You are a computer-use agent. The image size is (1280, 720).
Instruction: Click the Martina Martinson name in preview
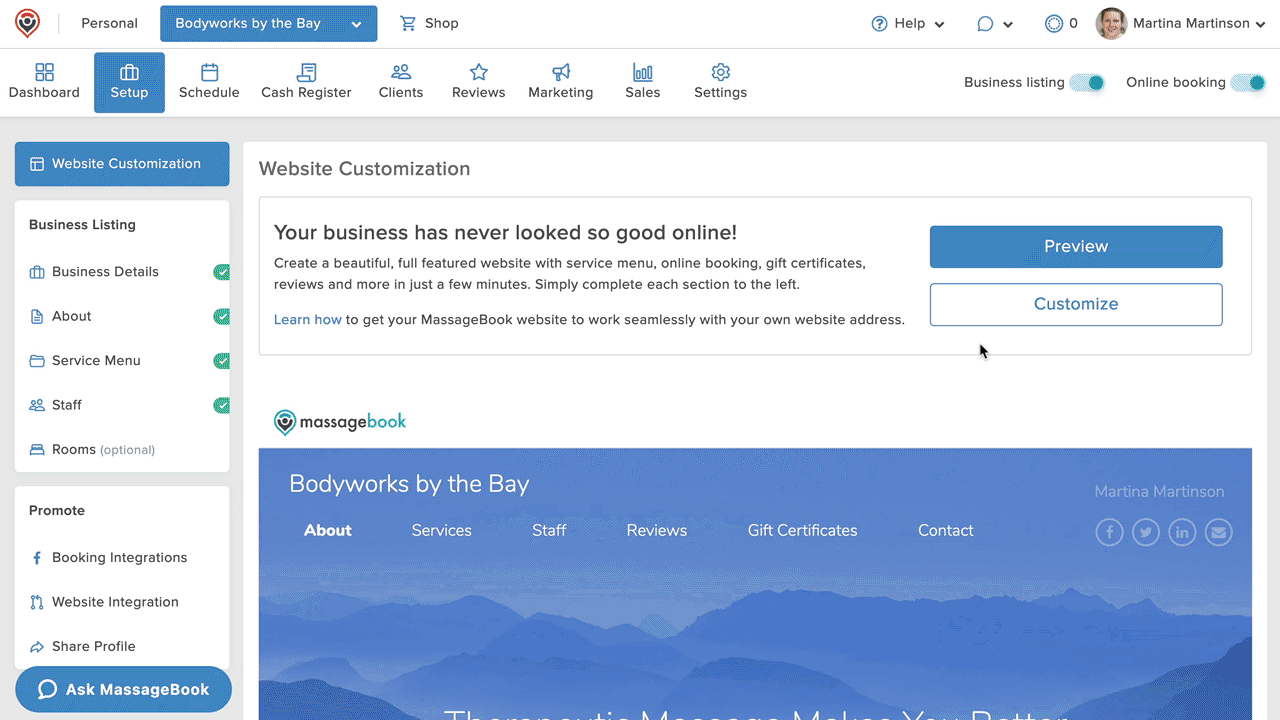point(1159,492)
